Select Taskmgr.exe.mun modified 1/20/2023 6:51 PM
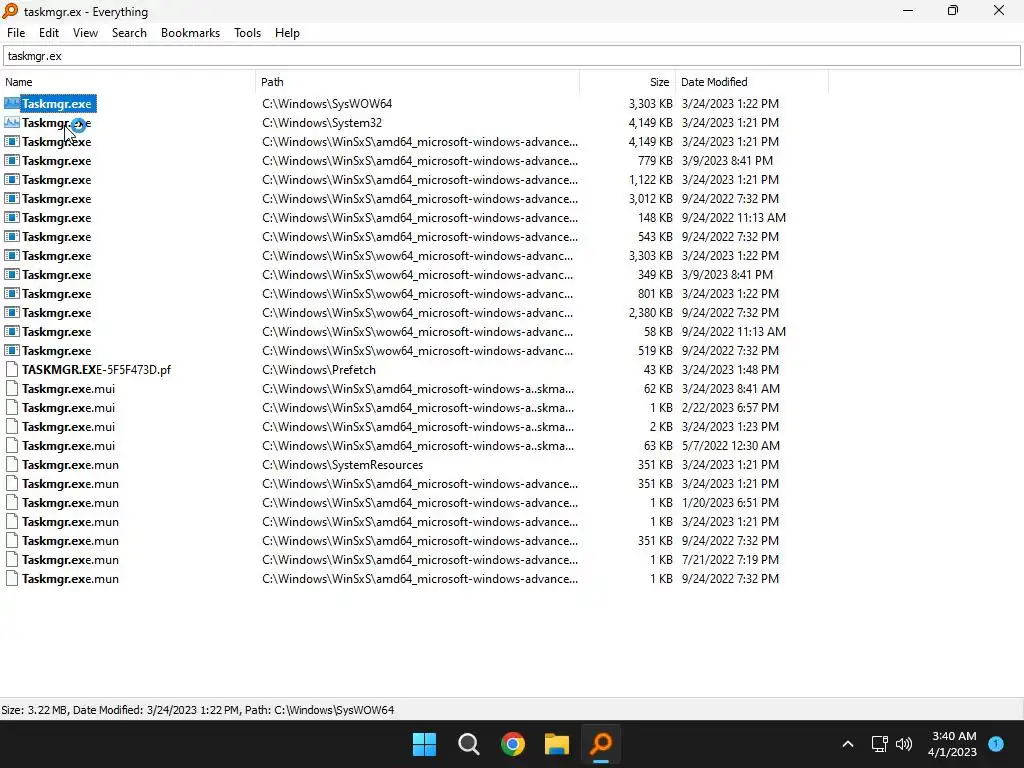The image size is (1024, 768). point(70,503)
